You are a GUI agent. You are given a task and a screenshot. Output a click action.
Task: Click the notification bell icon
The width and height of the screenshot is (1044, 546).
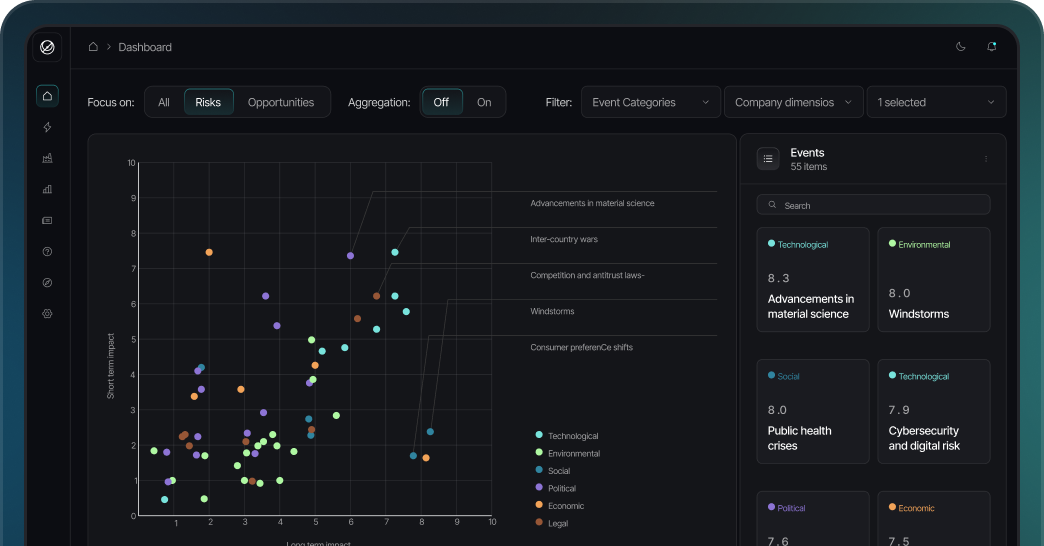point(991,46)
